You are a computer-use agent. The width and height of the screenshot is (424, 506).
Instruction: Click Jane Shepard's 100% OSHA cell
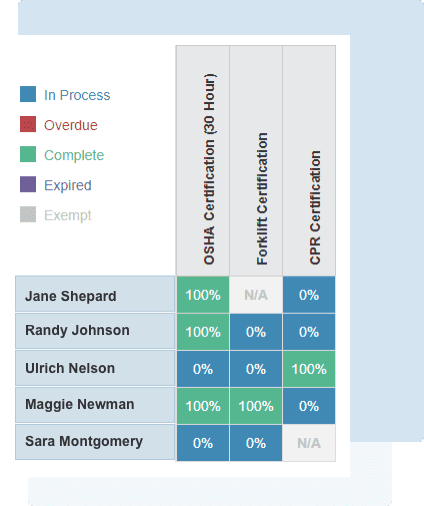point(203,295)
